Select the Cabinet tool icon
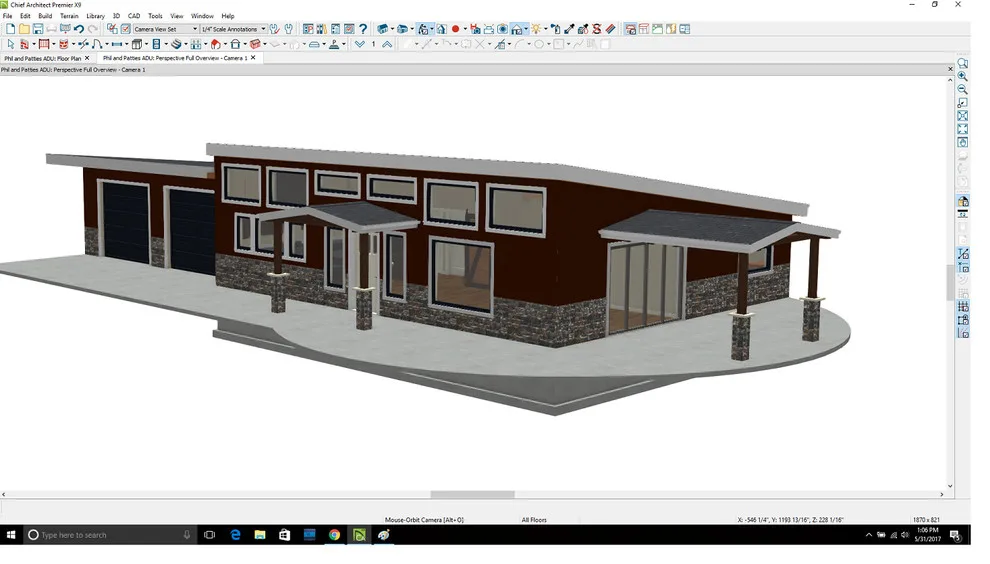Viewport: 990px width, 564px height. pos(136,44)
